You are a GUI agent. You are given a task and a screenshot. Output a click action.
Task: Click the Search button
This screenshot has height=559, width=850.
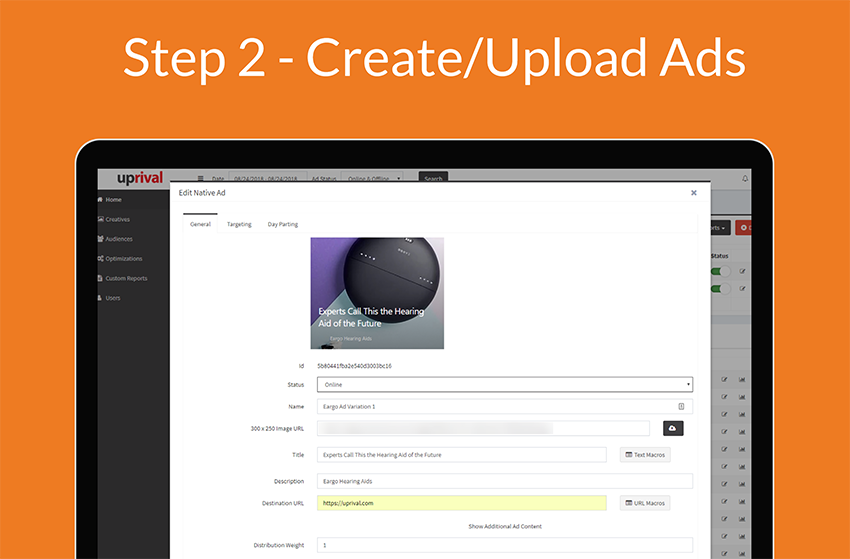[x=433, y=177]
